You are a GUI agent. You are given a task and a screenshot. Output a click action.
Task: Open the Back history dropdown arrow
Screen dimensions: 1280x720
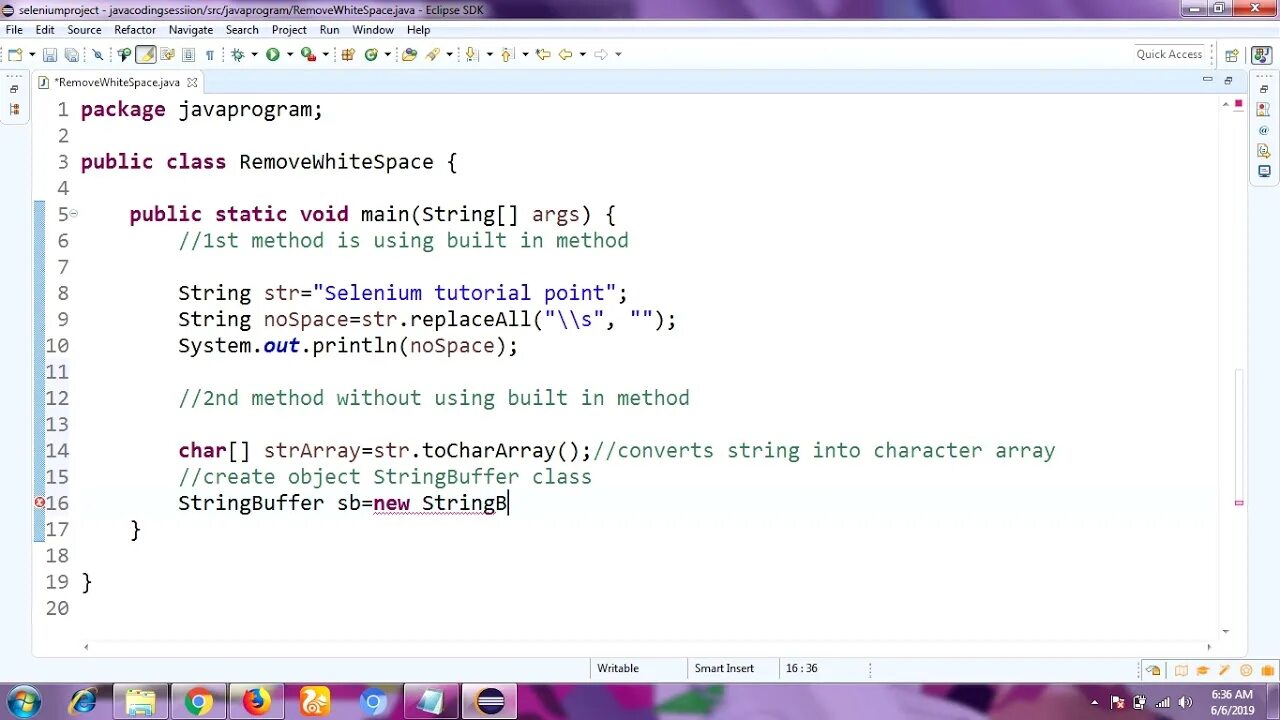(x=582, y=54)
